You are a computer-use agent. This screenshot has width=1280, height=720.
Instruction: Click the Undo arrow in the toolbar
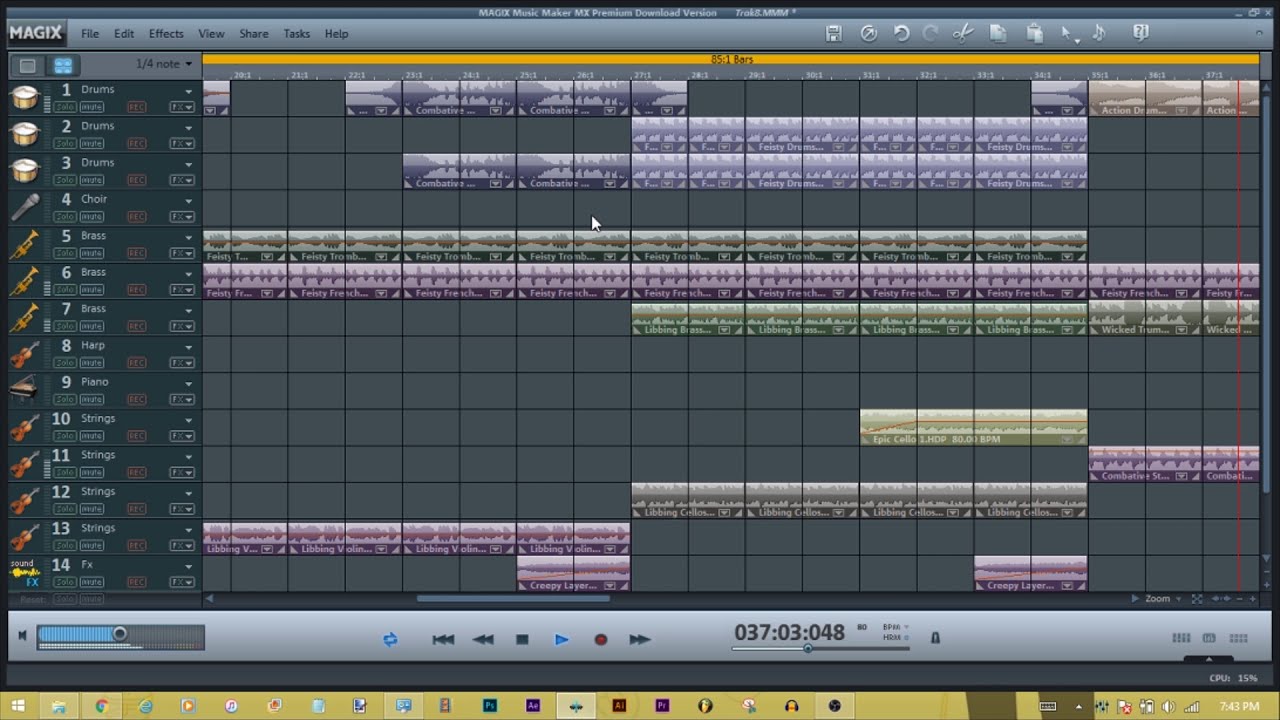901,33
